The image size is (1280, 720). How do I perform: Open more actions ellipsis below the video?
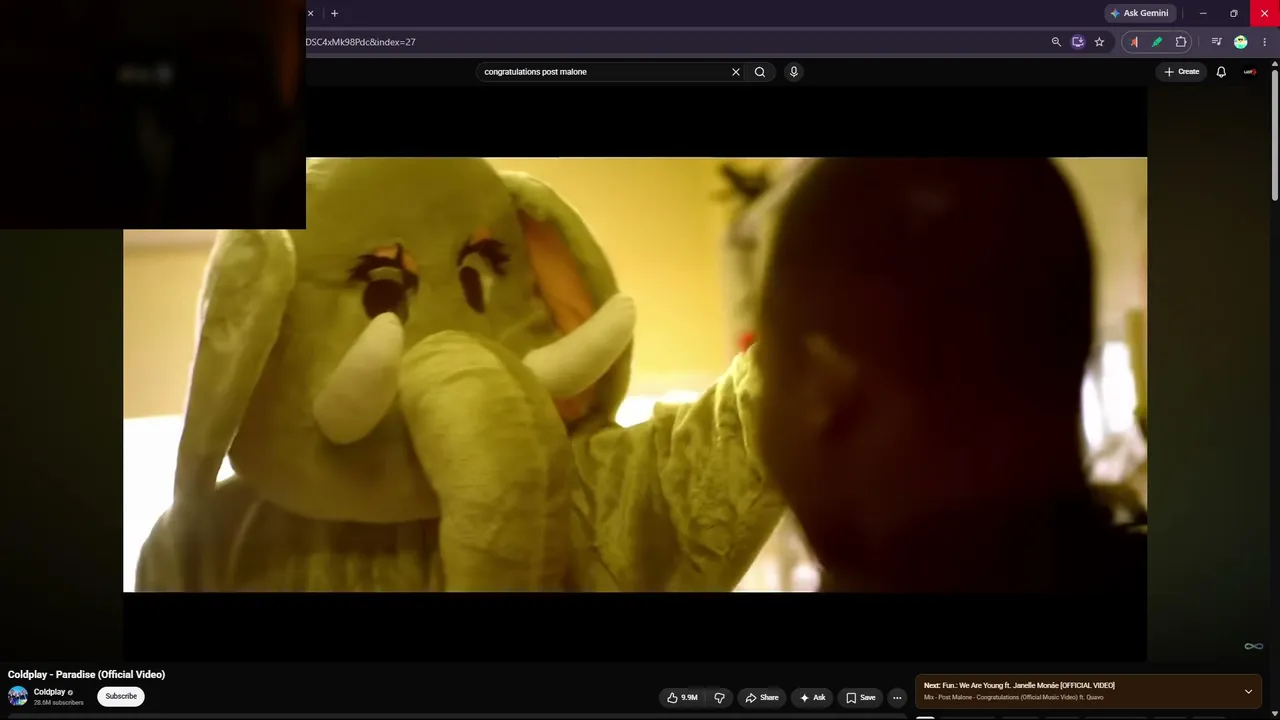coord(897,698)
